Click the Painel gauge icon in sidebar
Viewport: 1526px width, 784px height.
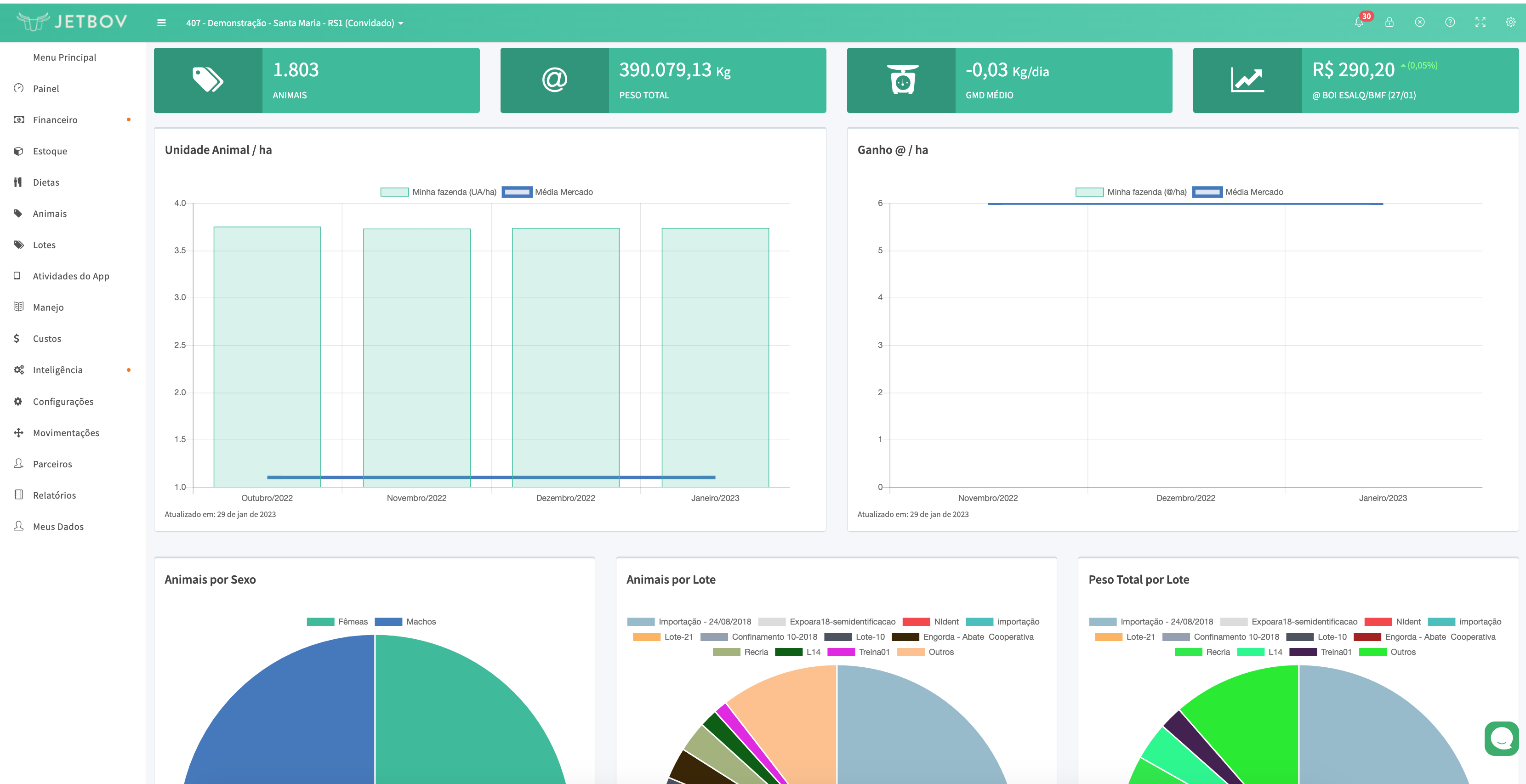pos(18,88)
